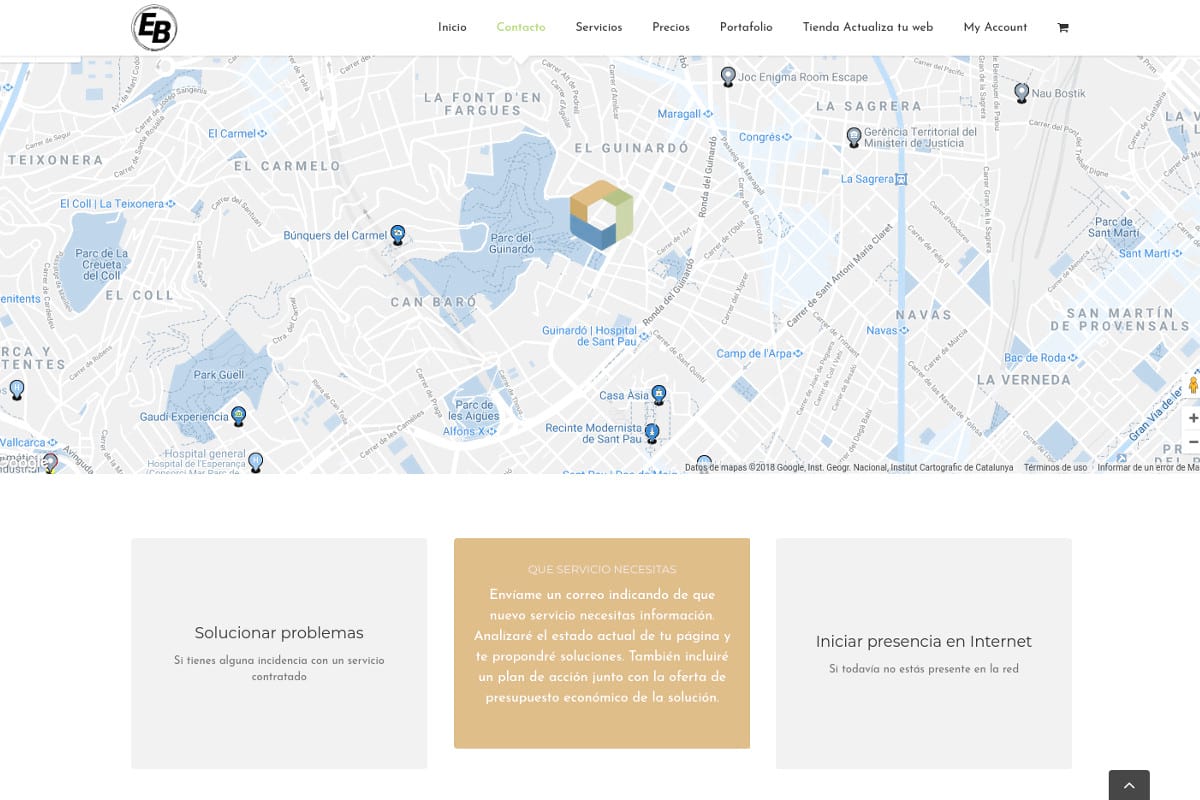The width and height of the screenshot is (1200, 800).
Task: Click the Street View pegman icon
Action: [1193, 386]
